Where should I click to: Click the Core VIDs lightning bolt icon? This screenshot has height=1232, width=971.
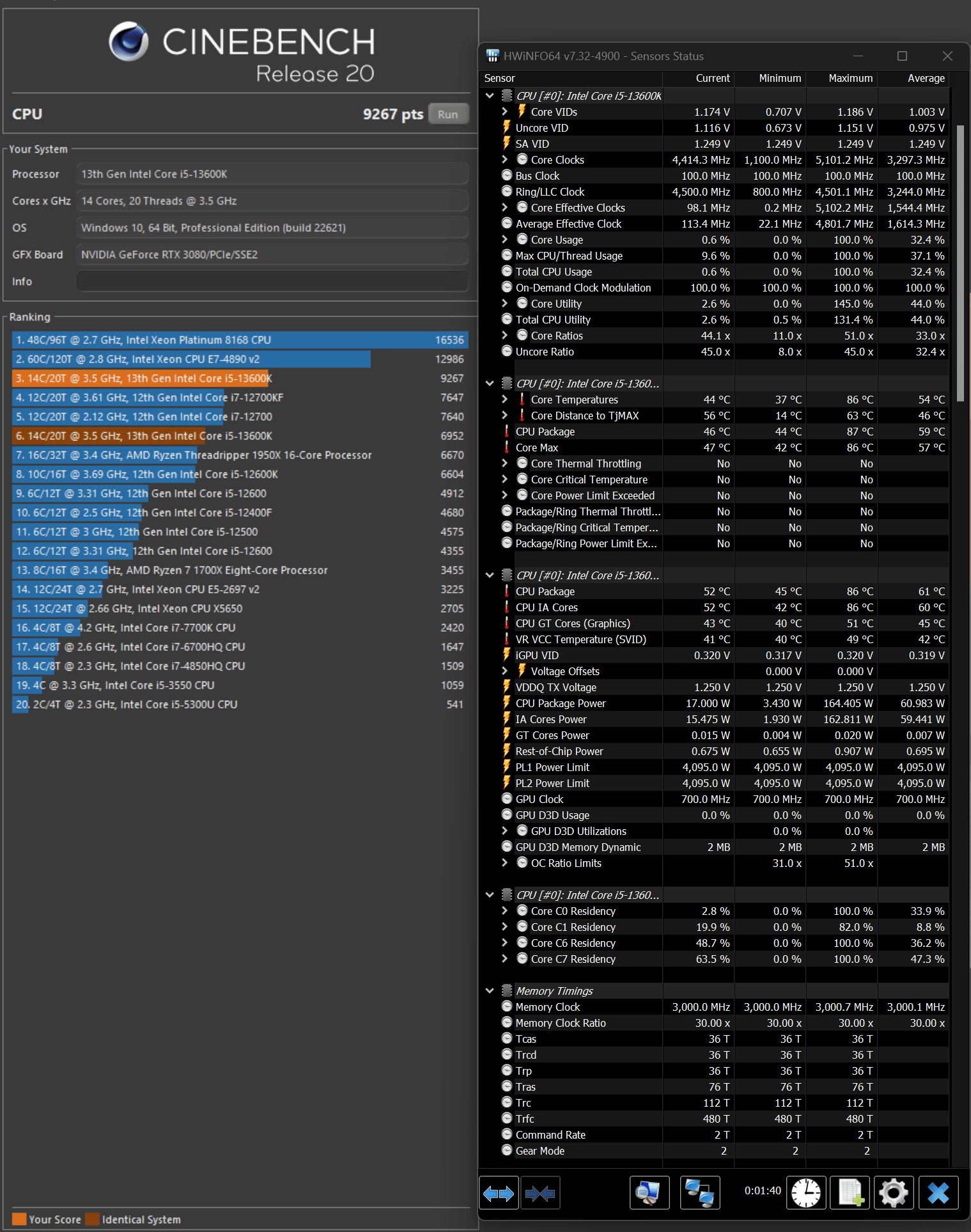click(x=522, y=112)
